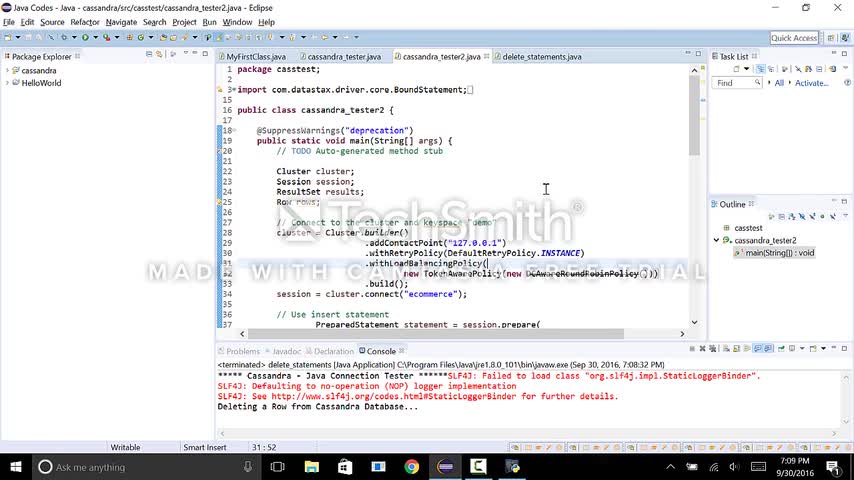Toggle Mark Occurrences highlighter icon
This screenshot has width=854, height=480.
(x=219, y=37)
